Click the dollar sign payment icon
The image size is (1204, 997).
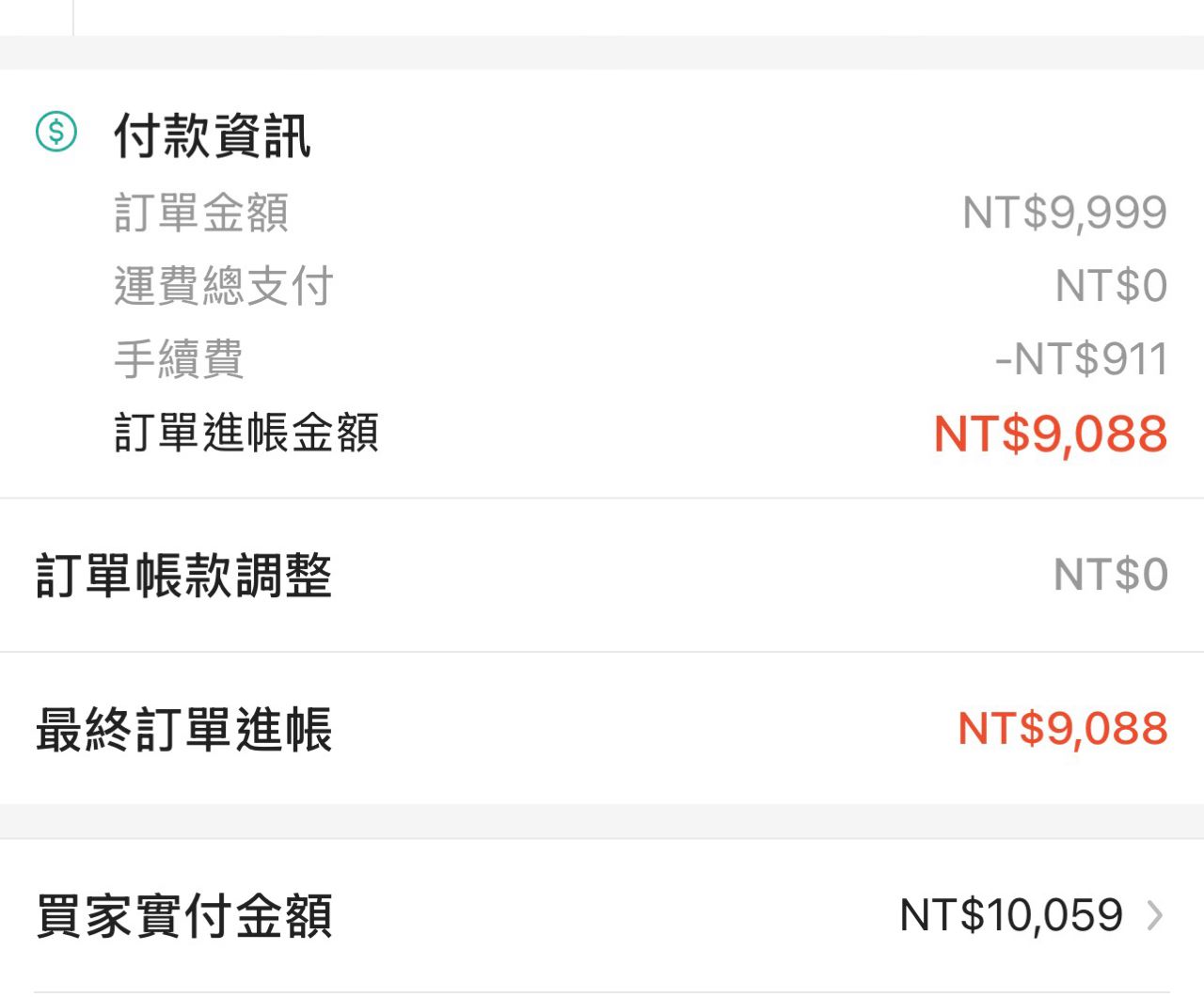point(56,132)
